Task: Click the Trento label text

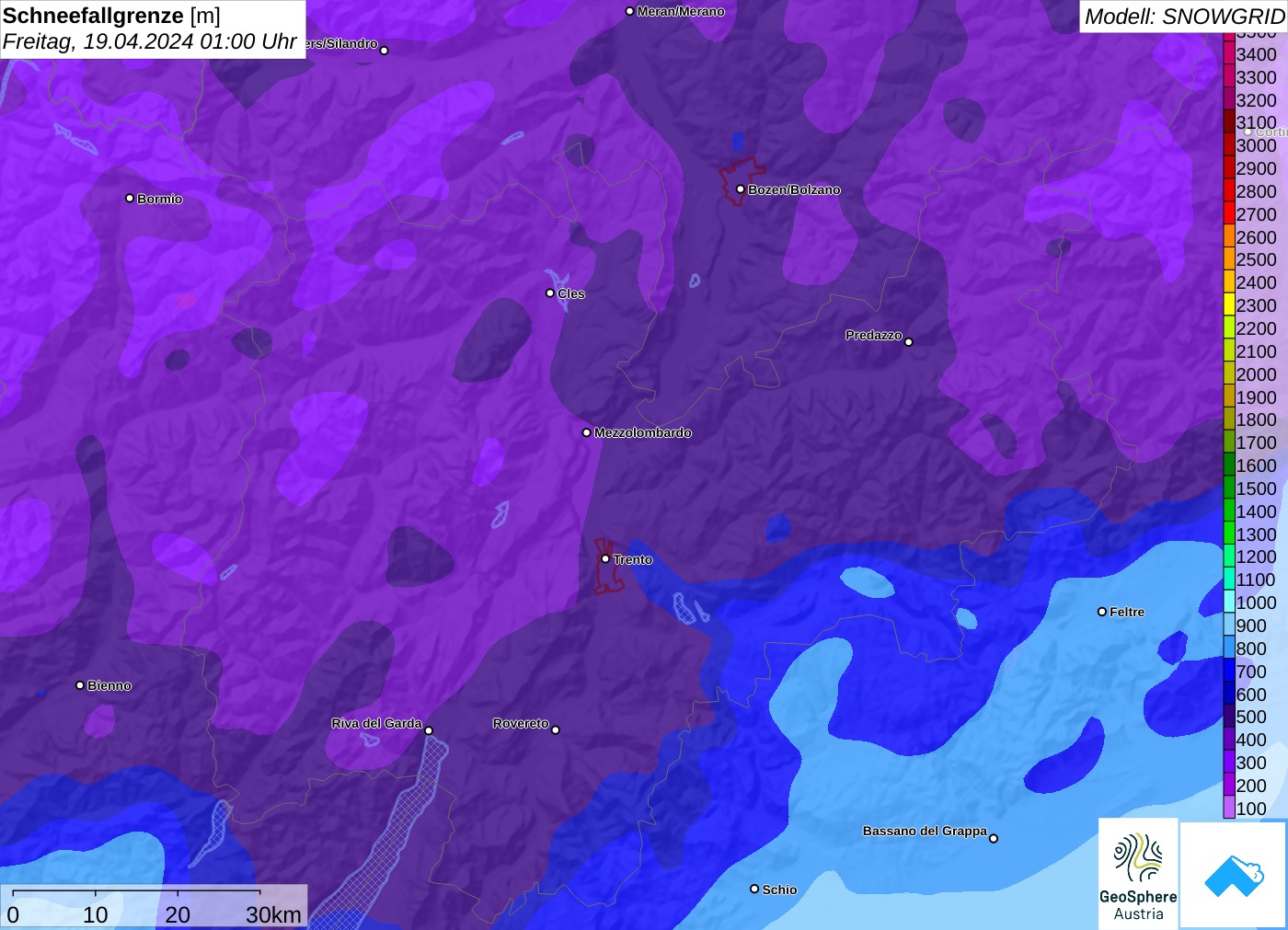Action: pyautogui.click(x=633, y=559)
